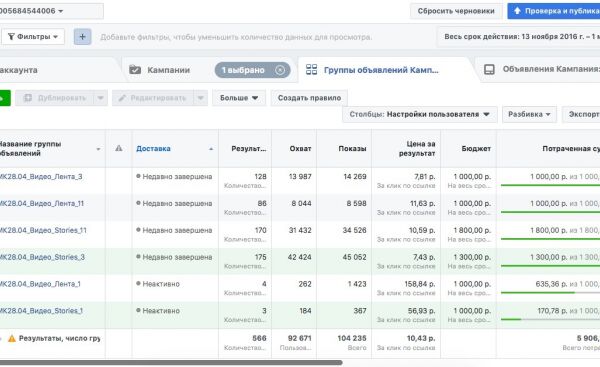The width and height of the screenshot is (600, 367).
Task: Click the Доставка sort arrow
Action: click(211, 148)
